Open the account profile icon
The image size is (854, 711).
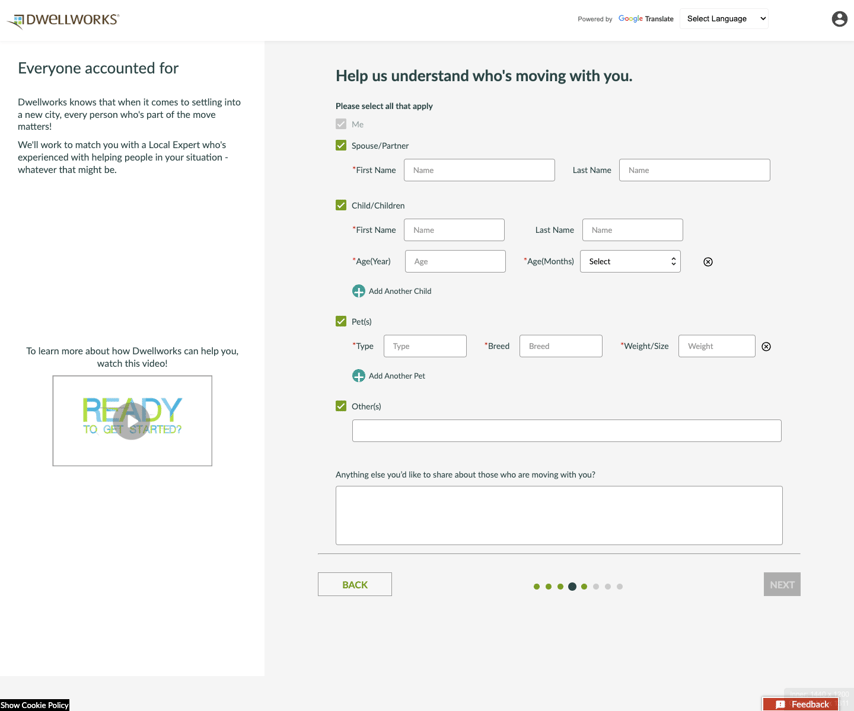[x=839, y=18]
